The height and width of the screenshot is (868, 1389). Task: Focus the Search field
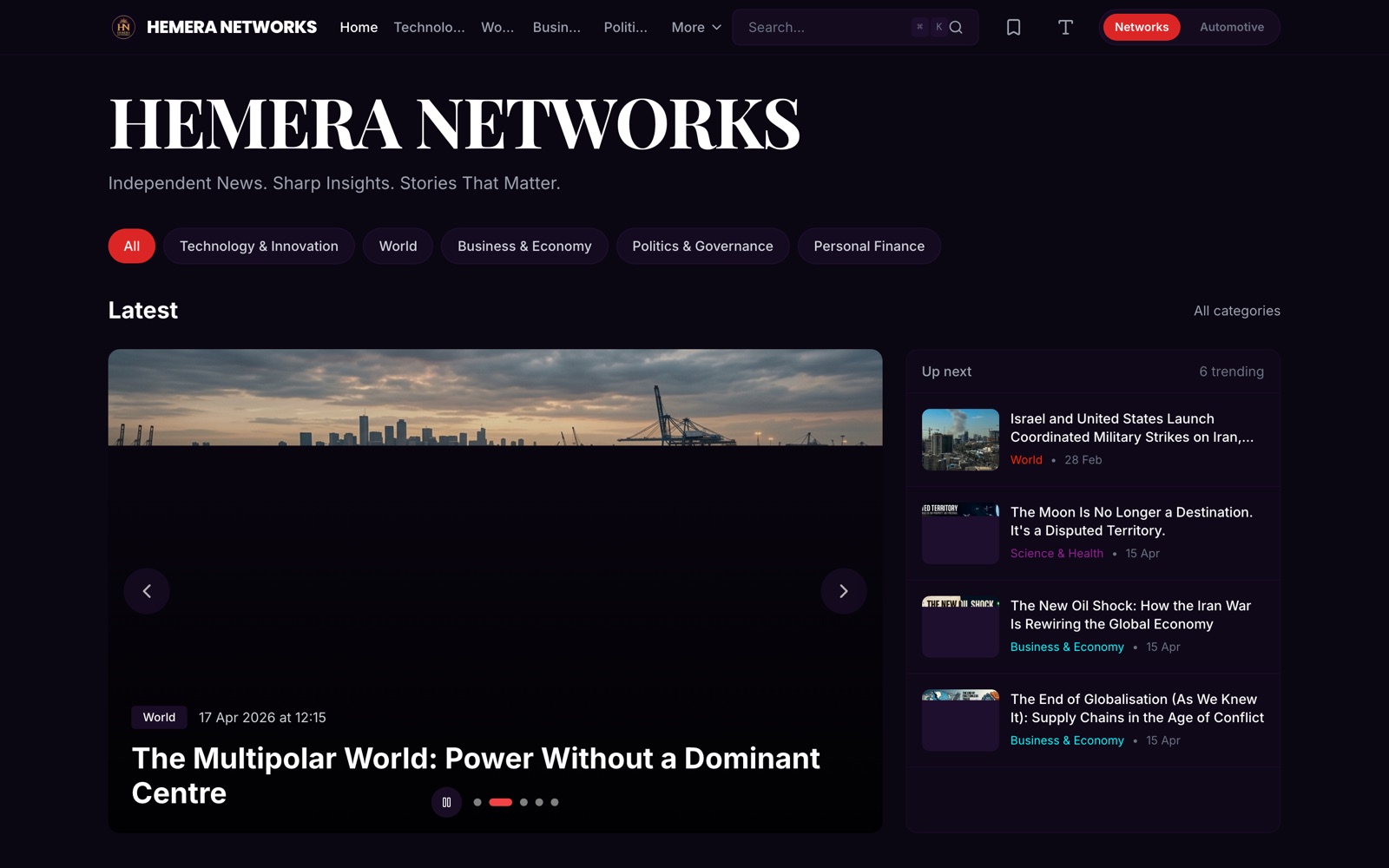855,27
